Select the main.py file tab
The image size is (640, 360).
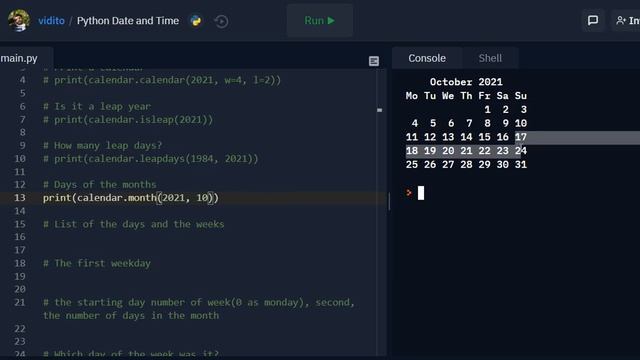tap(19, 58)
